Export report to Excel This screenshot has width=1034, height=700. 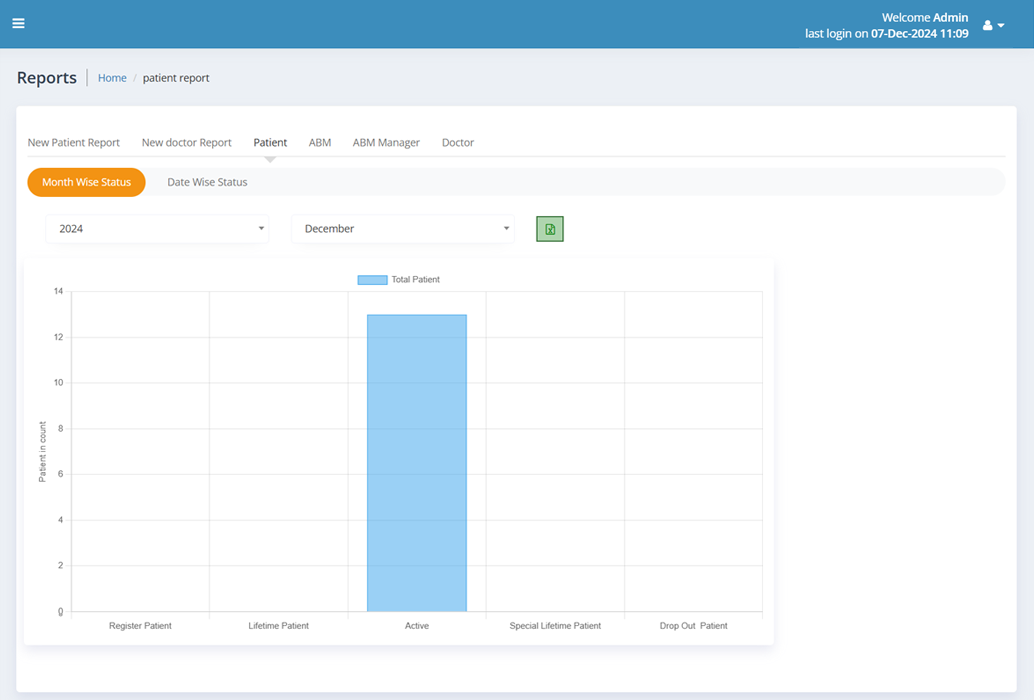click(549, 229)
